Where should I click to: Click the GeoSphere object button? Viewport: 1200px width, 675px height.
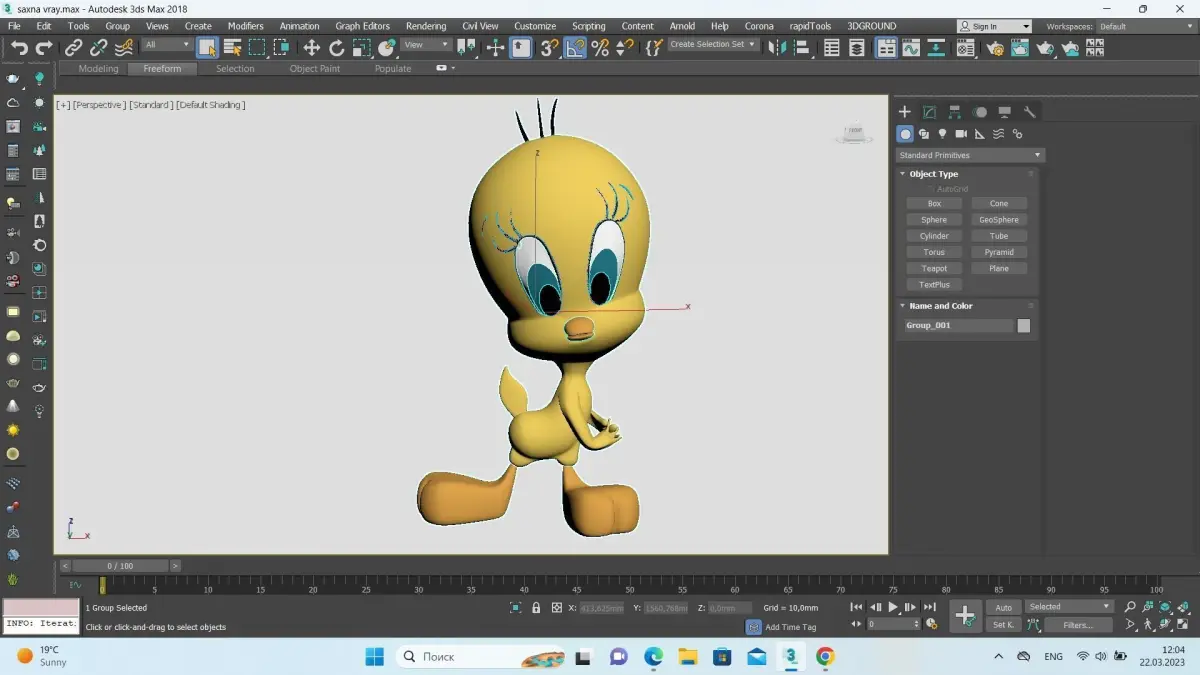coord(999,220)
